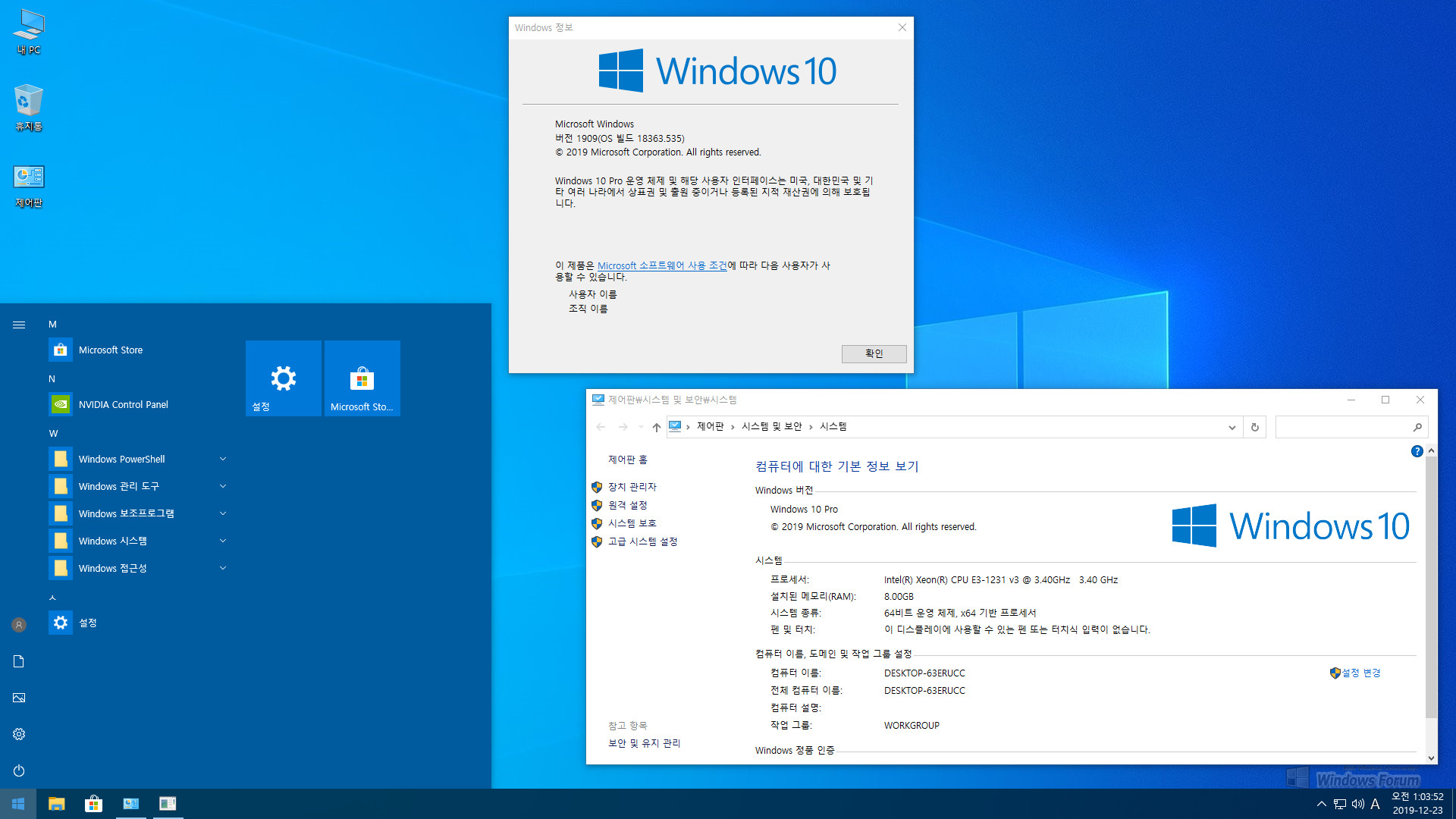Click the Control Panel search box
This screenshot has width=1456, height=819.
tap(1351, 427)
